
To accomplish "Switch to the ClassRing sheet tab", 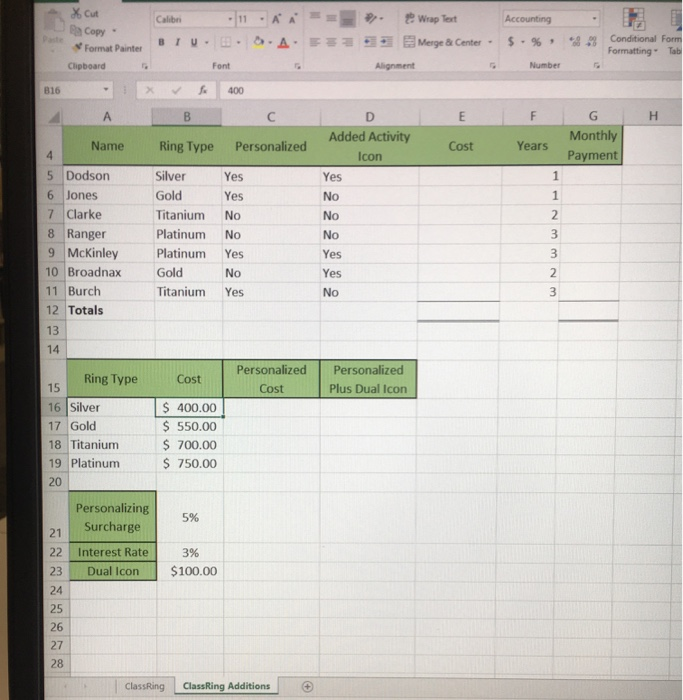I will pos(145,686).
